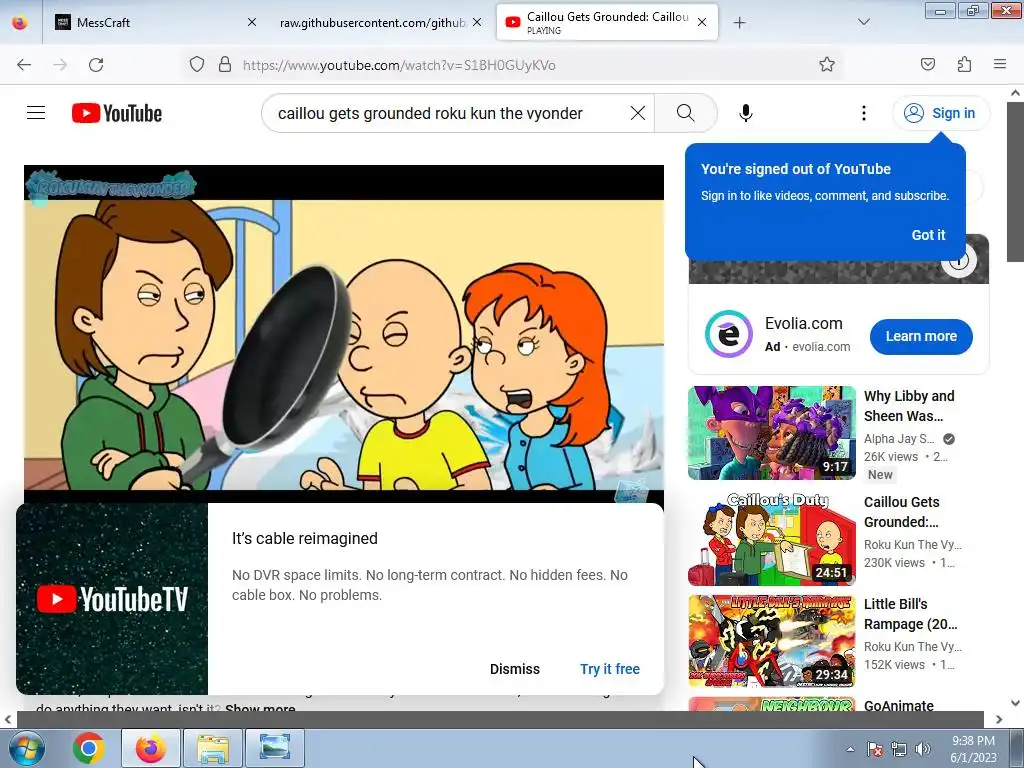Open the Alpha Jay S… channel name
Screen dimensions: 1024x768
pyautogui.click(x=899, y=439)
